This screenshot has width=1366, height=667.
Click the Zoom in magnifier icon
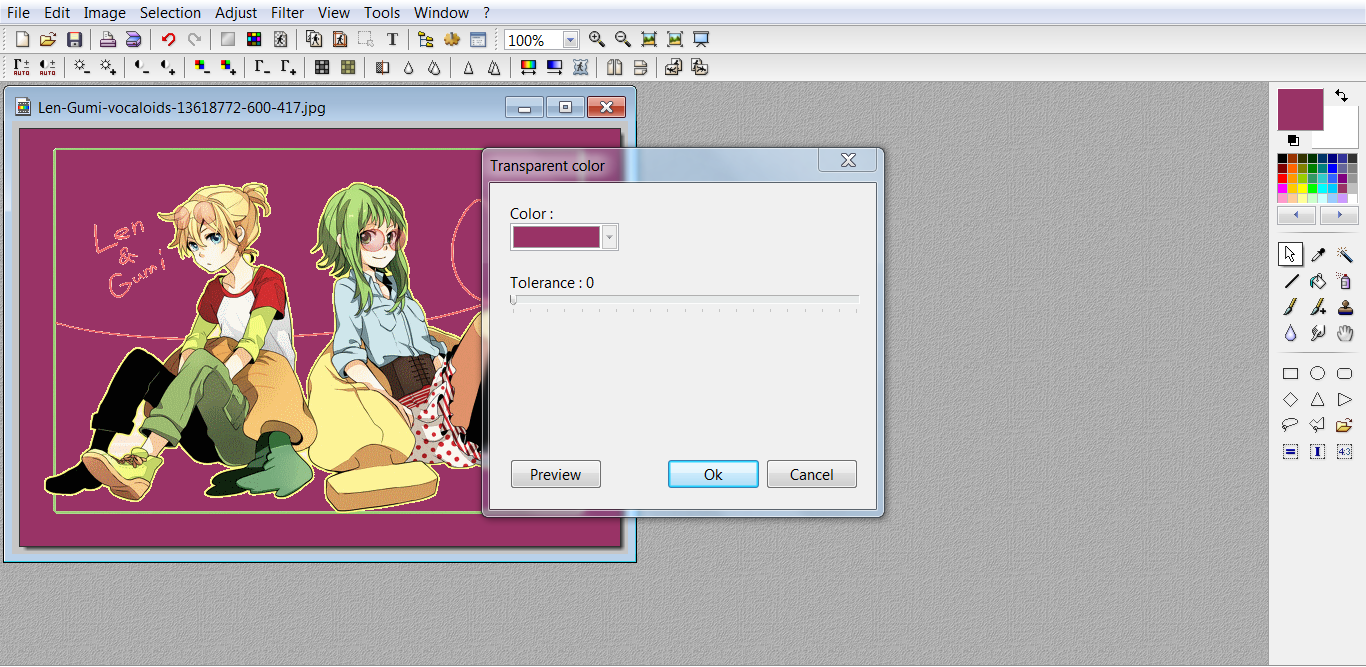pos(597,39)
